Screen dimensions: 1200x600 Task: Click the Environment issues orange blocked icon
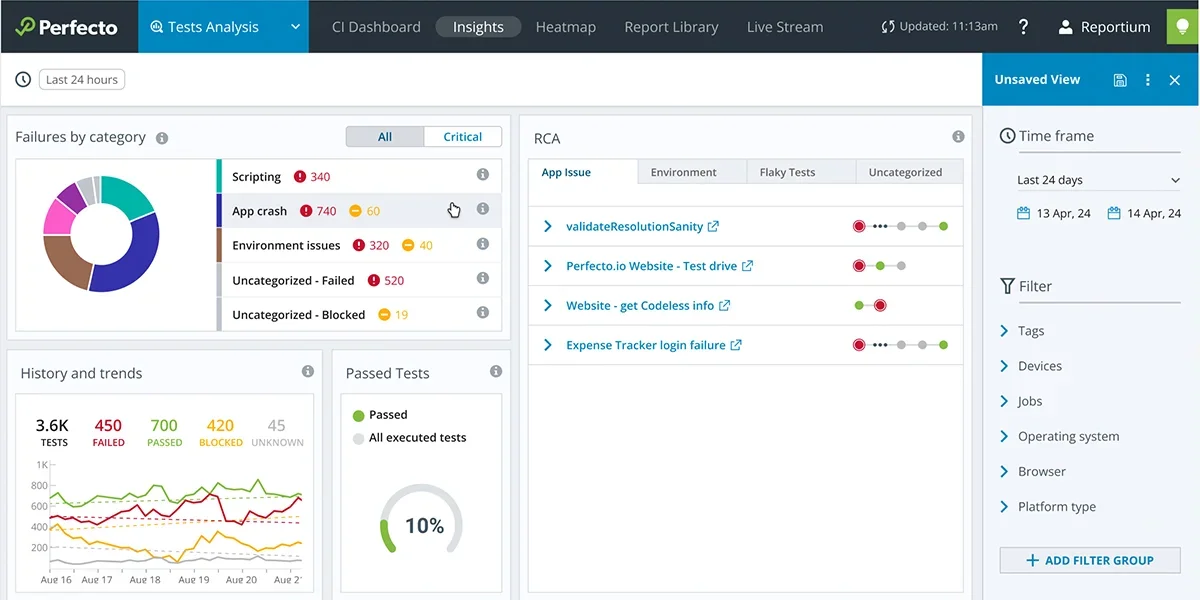(408, 245)
